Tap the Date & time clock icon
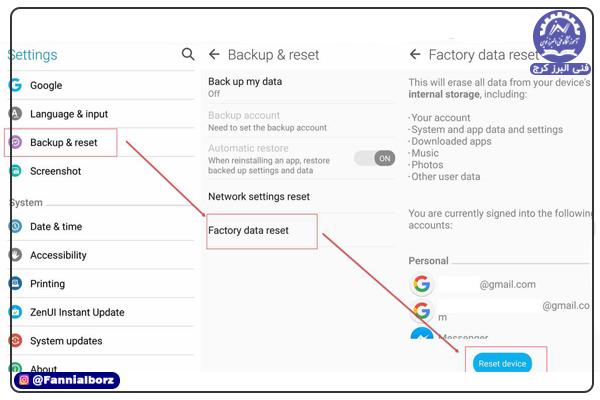Viewport: 600px width, 400px height. (15, 226)
